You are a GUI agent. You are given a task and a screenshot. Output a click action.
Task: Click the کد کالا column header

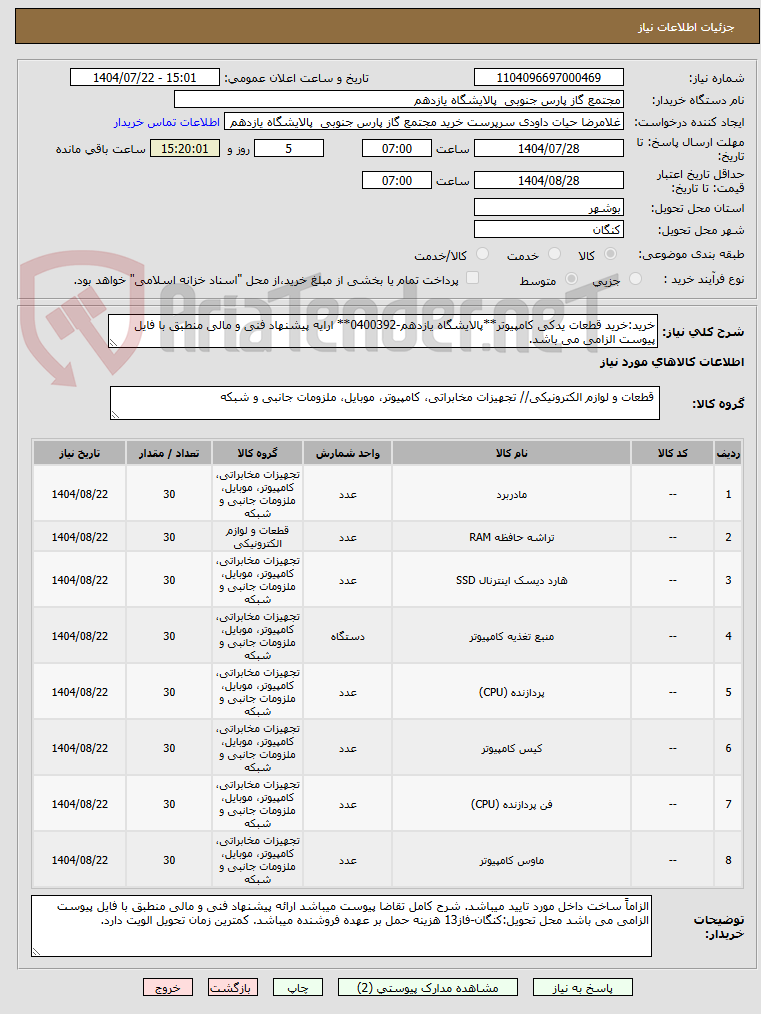[672, 453]
